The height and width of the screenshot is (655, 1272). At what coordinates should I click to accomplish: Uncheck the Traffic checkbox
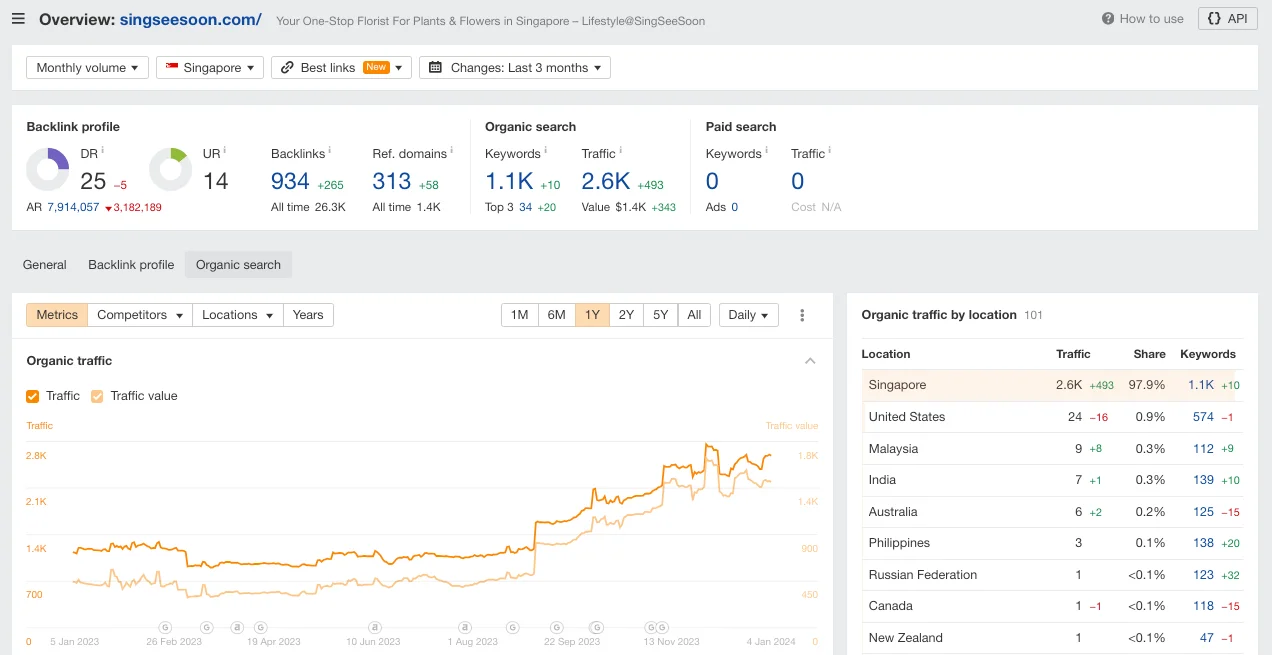[x=33, y=396]
